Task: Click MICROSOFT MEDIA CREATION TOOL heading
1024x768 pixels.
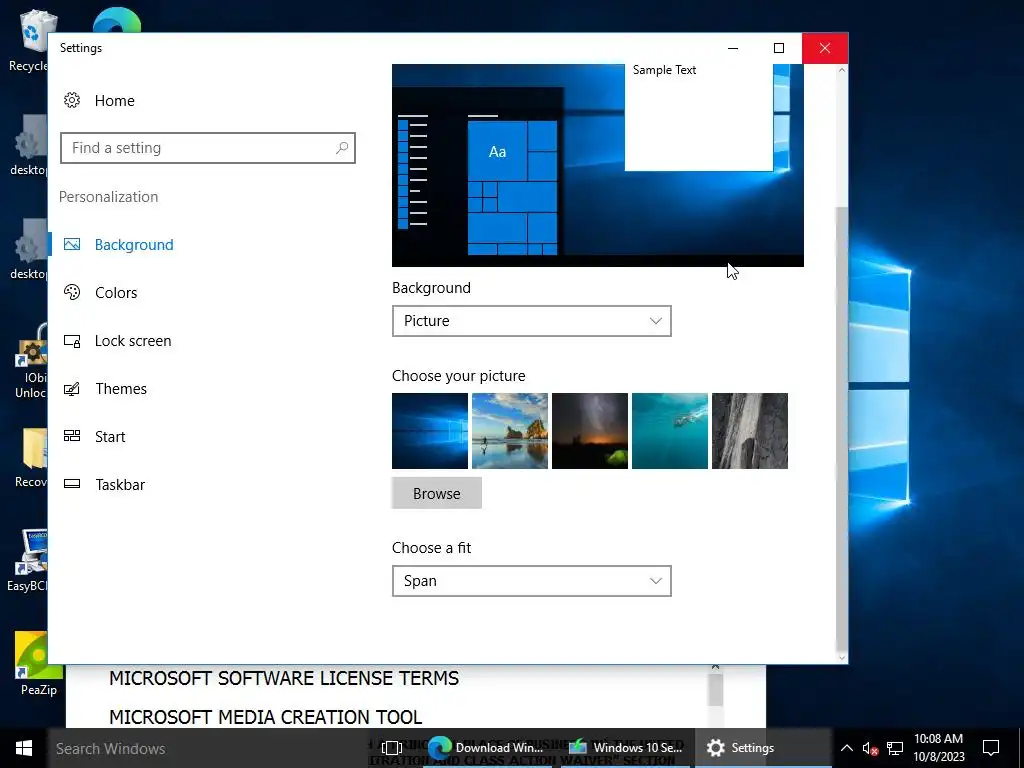Action: [x=266, y=717]
